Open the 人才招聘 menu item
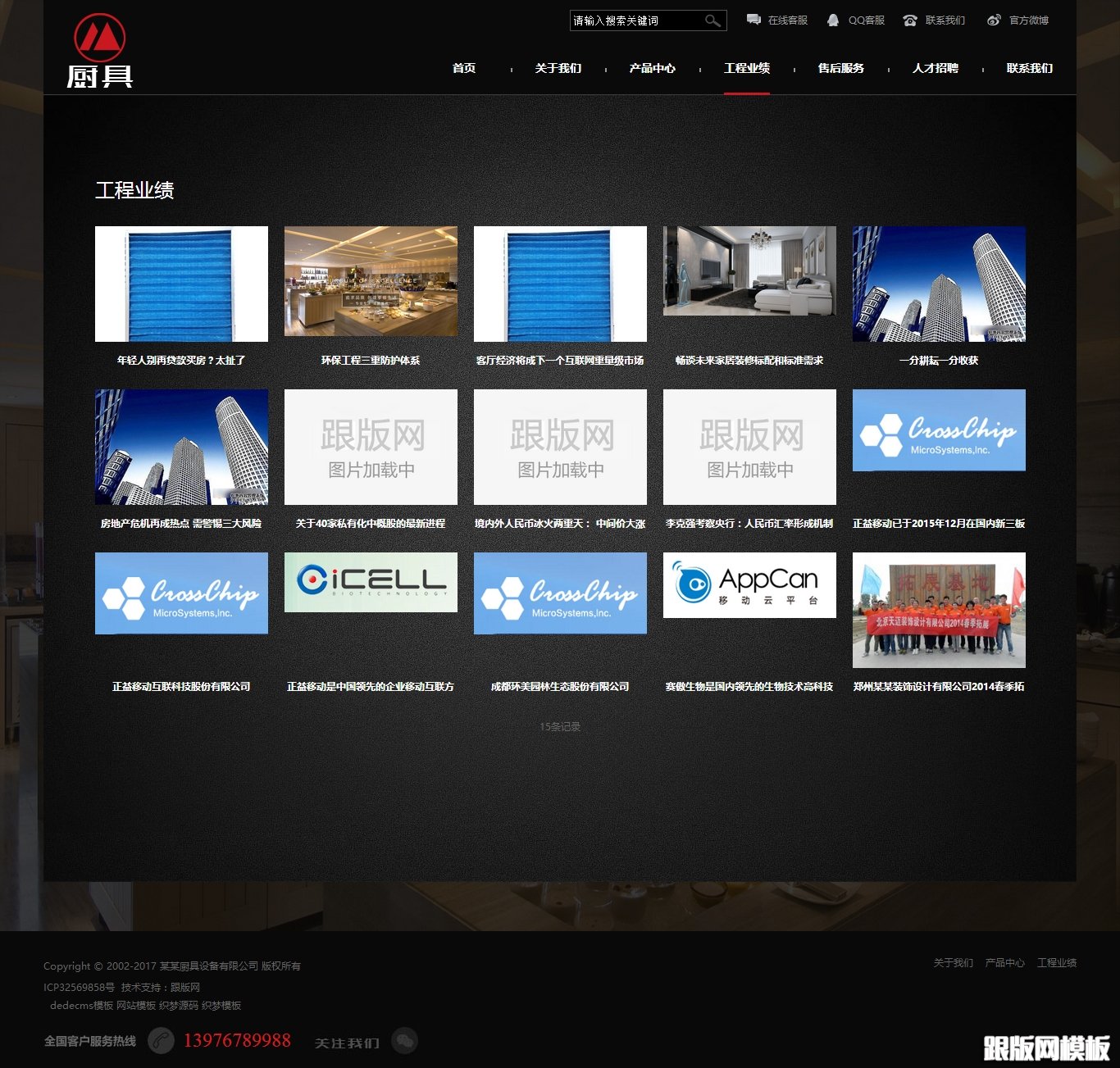Screen dimensions: 1120x1068 936,68
